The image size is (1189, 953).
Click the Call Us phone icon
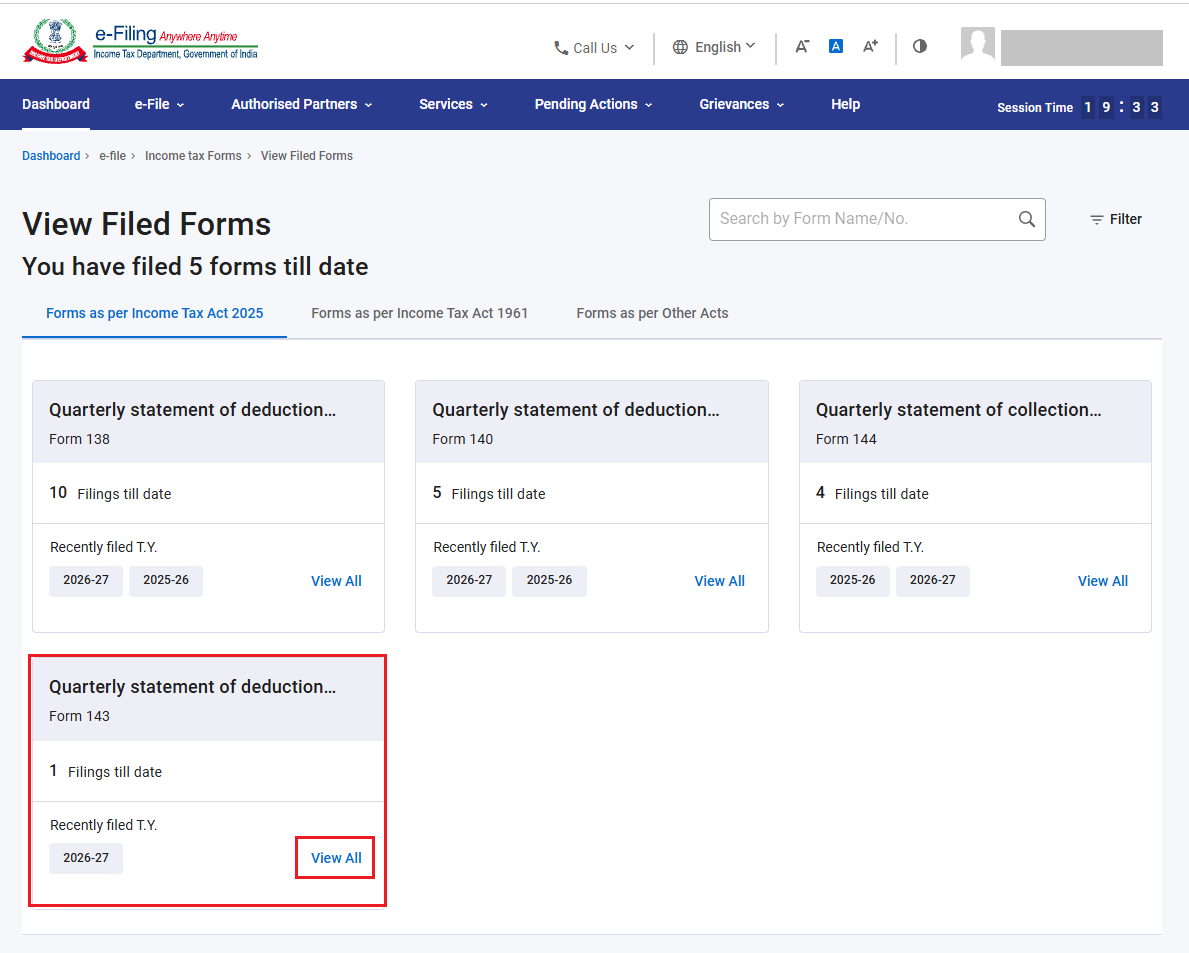pyautogui.click(x=561, y=48)
